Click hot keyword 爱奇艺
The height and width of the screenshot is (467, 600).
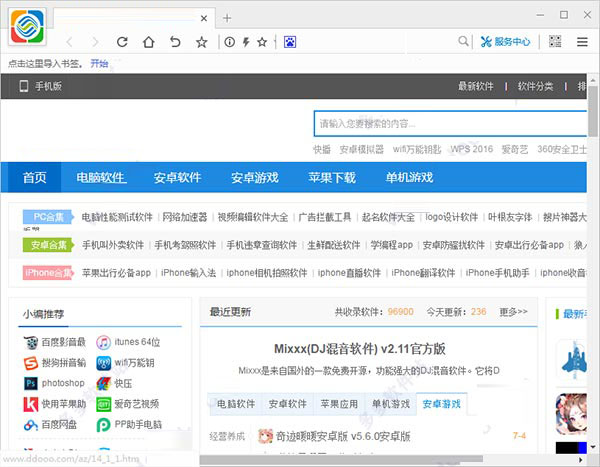pyautogui.click(x=515, y=149)
